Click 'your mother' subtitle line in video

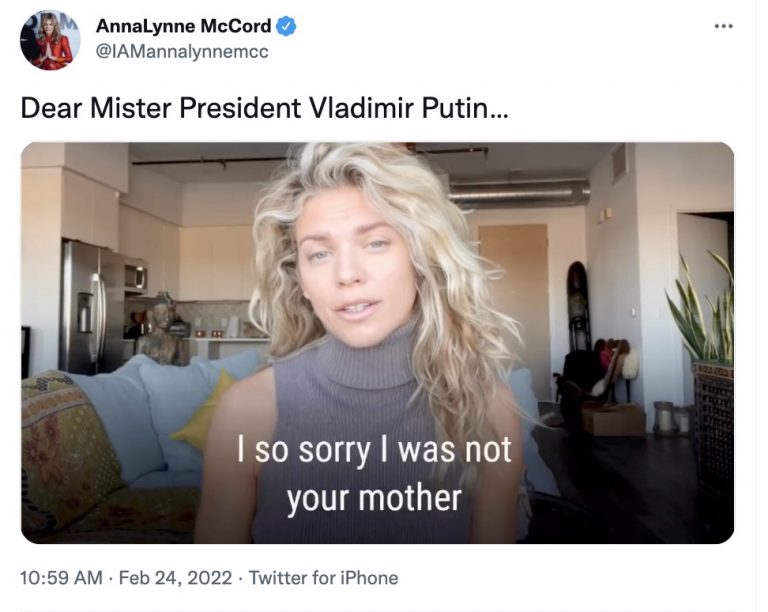pos(373,498)
